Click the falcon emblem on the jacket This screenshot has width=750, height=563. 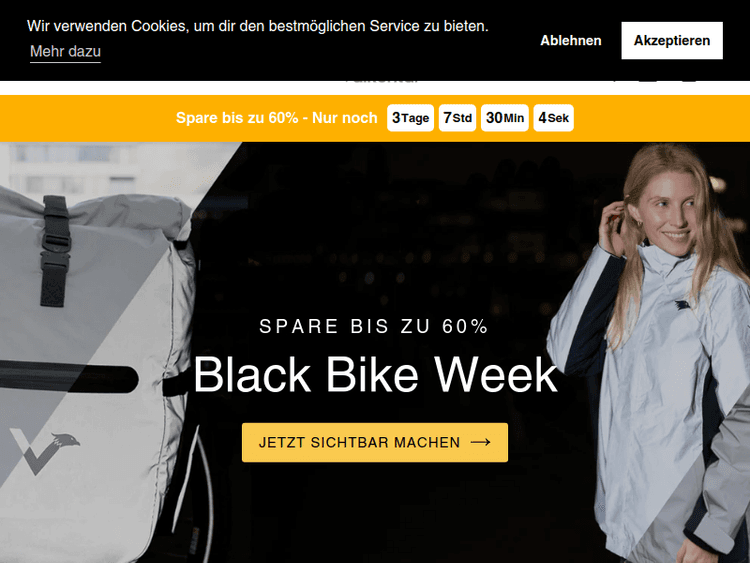(684, 305)
